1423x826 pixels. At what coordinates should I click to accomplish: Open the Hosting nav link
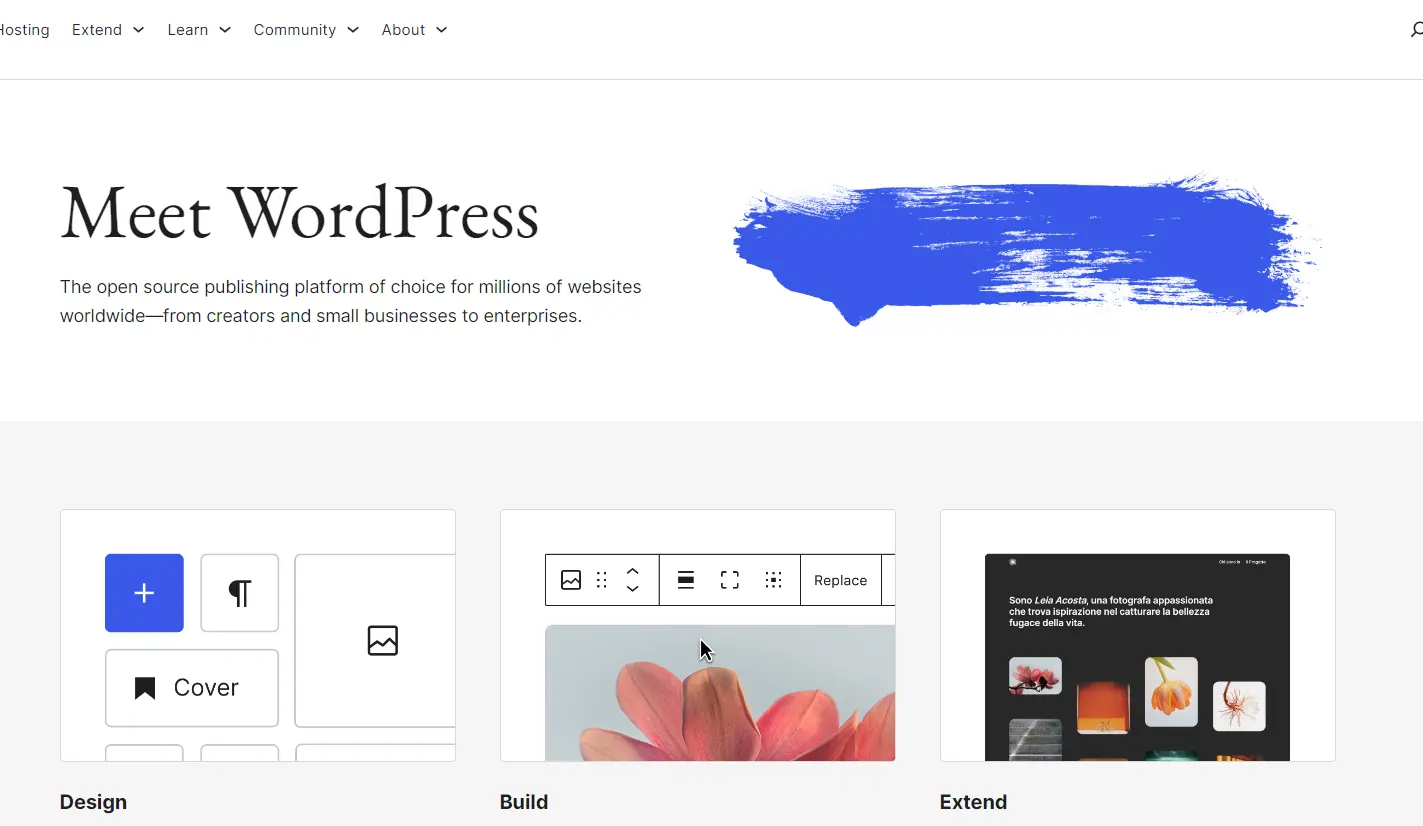24,30
